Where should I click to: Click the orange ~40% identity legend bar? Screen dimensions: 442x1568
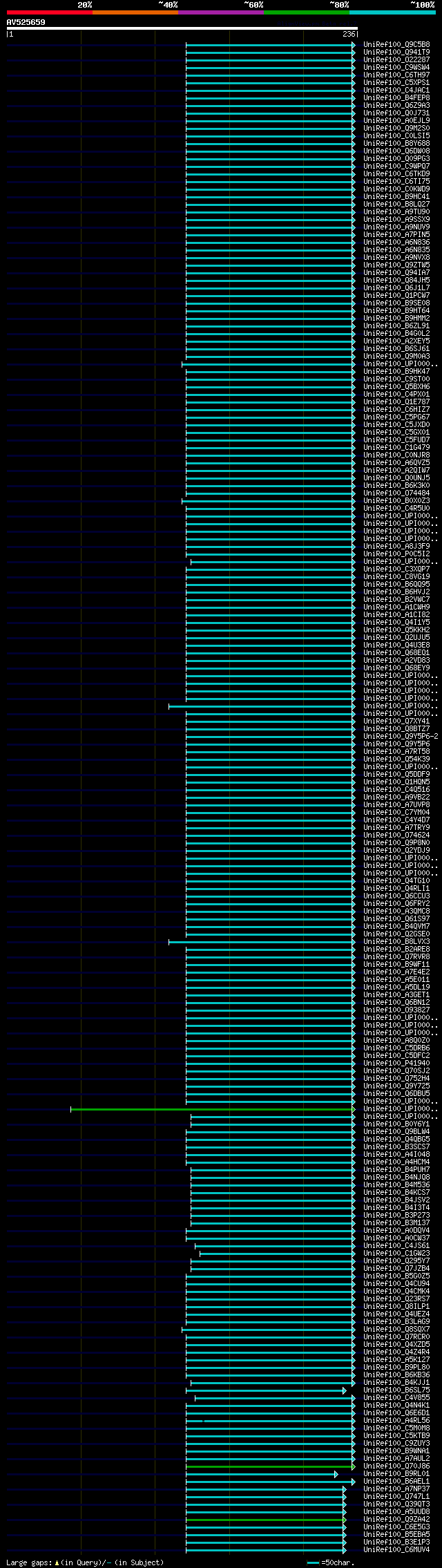pyautogui.click(x=135, y=12)
